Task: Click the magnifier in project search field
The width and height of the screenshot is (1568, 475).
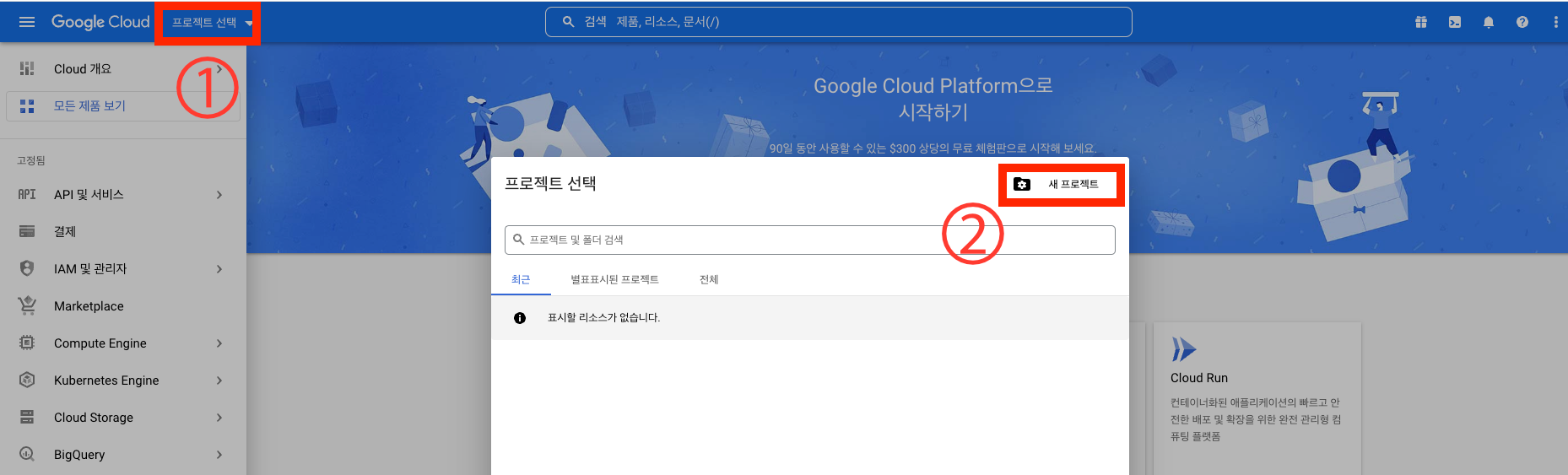Action: [x=519, y=240]
